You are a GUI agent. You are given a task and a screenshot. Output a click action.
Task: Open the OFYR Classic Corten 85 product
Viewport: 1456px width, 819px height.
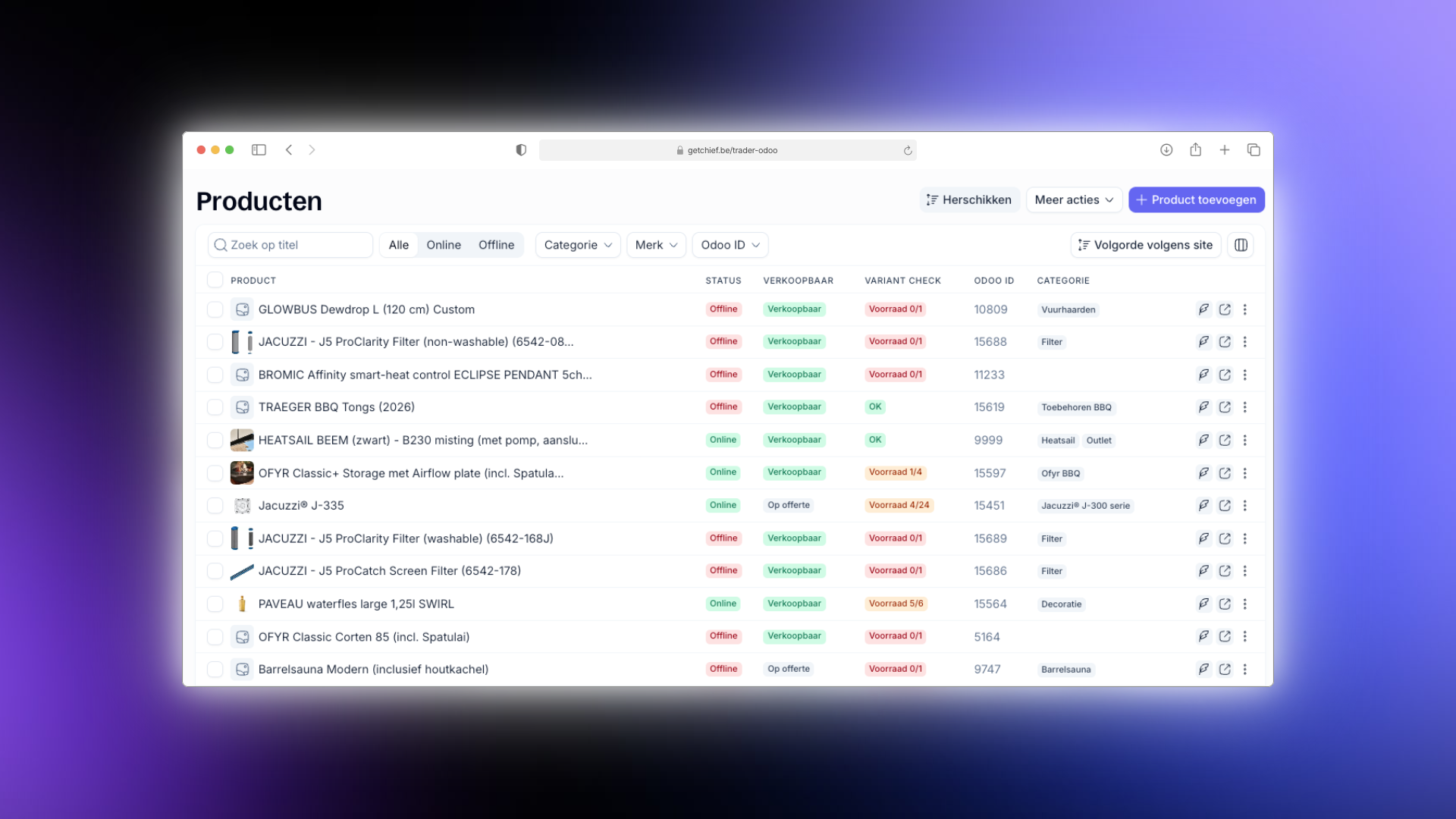pyautogui.click(x=364, y=637)
